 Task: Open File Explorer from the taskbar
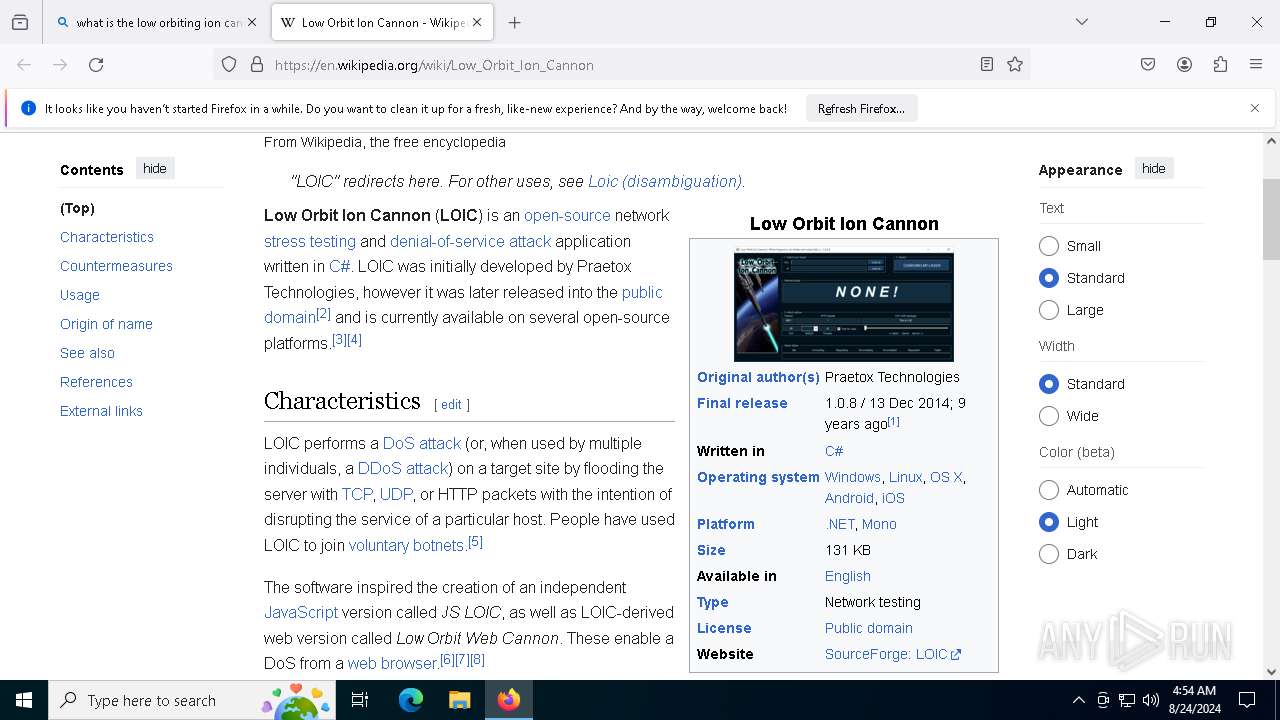point(459,700)
